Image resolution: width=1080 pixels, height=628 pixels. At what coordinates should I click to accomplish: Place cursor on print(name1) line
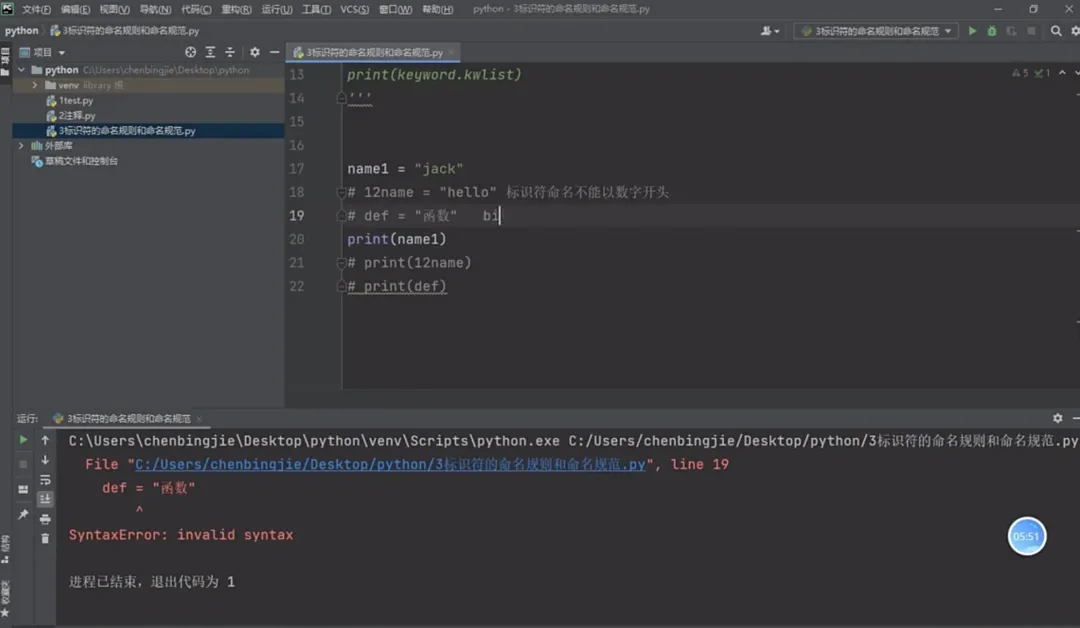397,239
